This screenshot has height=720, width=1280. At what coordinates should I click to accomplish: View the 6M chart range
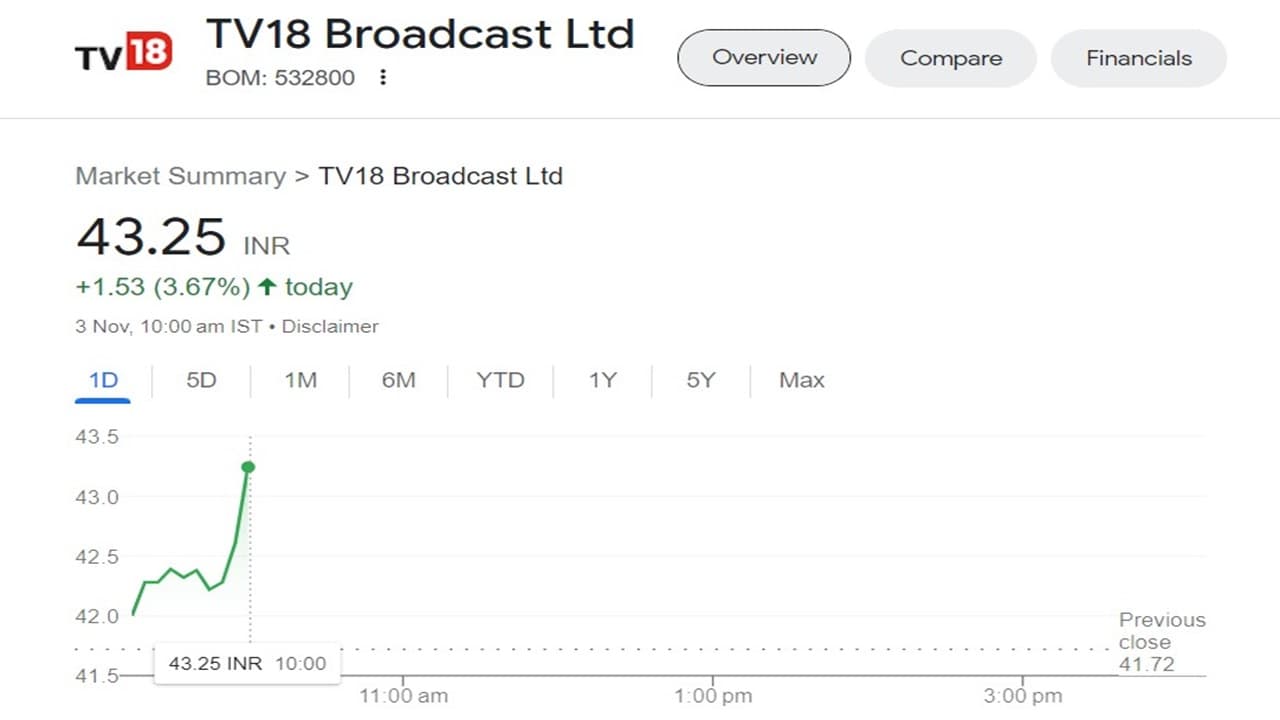click(398, 380)
